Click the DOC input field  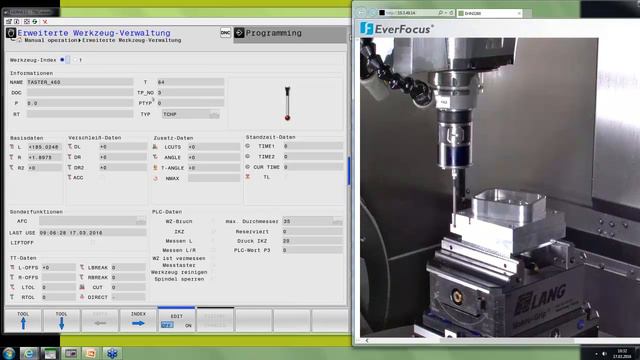(x=80, y=93)
